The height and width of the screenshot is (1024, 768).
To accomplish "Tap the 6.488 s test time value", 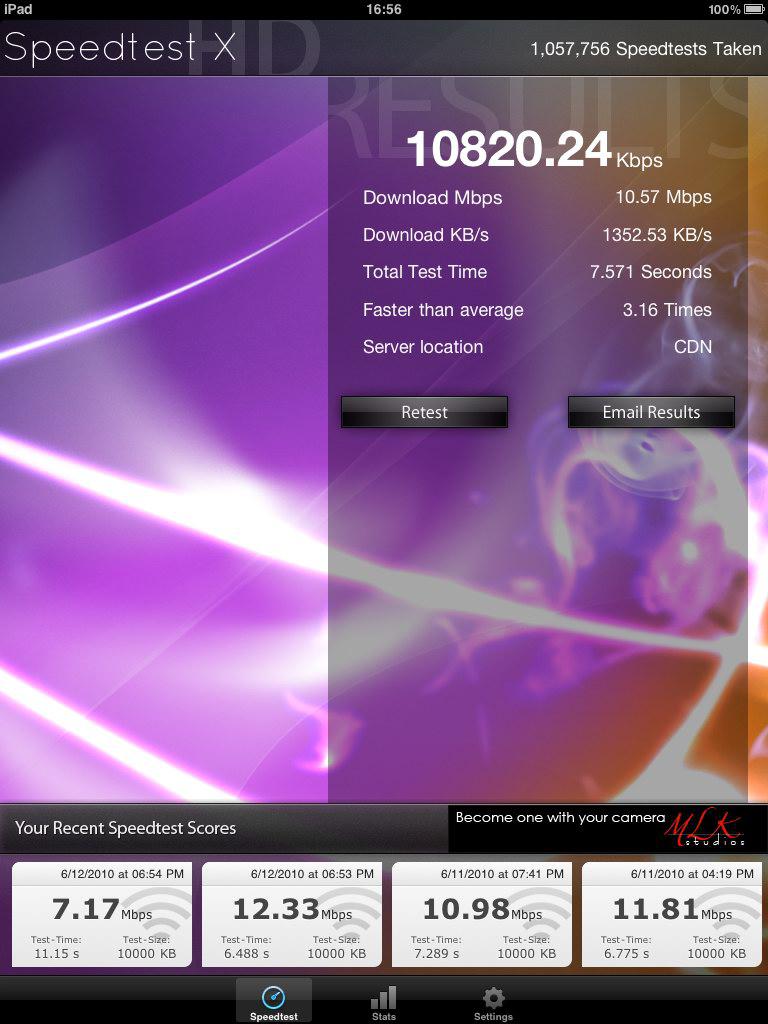I will click(247, 953).
